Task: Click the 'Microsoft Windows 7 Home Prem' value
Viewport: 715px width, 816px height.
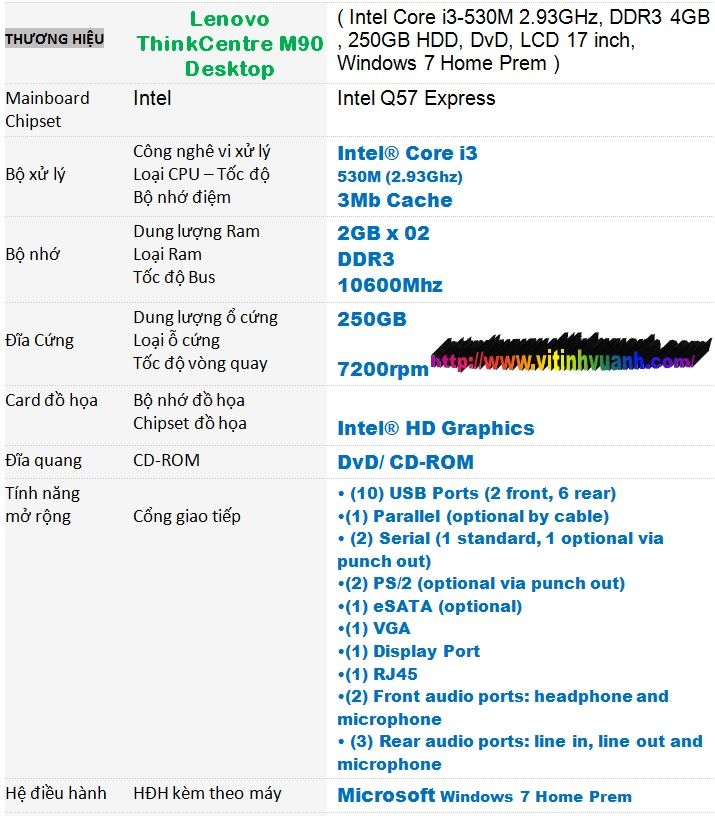Action: pos(484,795)
